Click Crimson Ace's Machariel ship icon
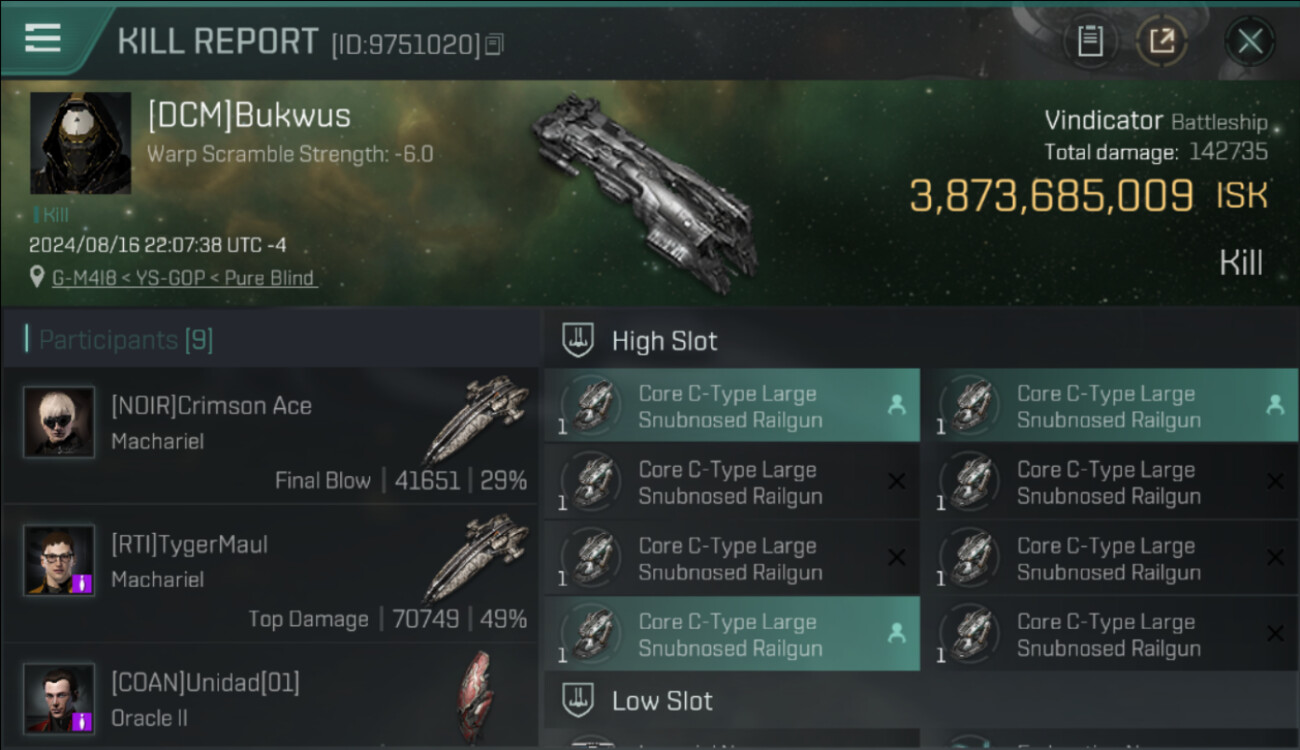The height and width of the screenshot is (750, 1300). (x=476, y=420)
